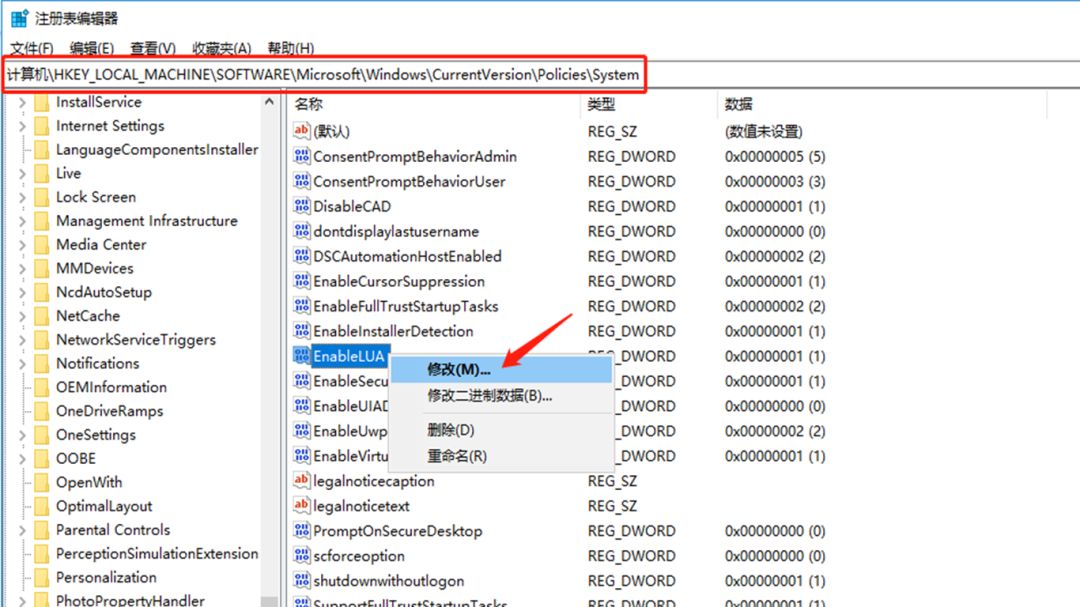
Task: Click the Notifications folder icon
Action: point(41,364)
